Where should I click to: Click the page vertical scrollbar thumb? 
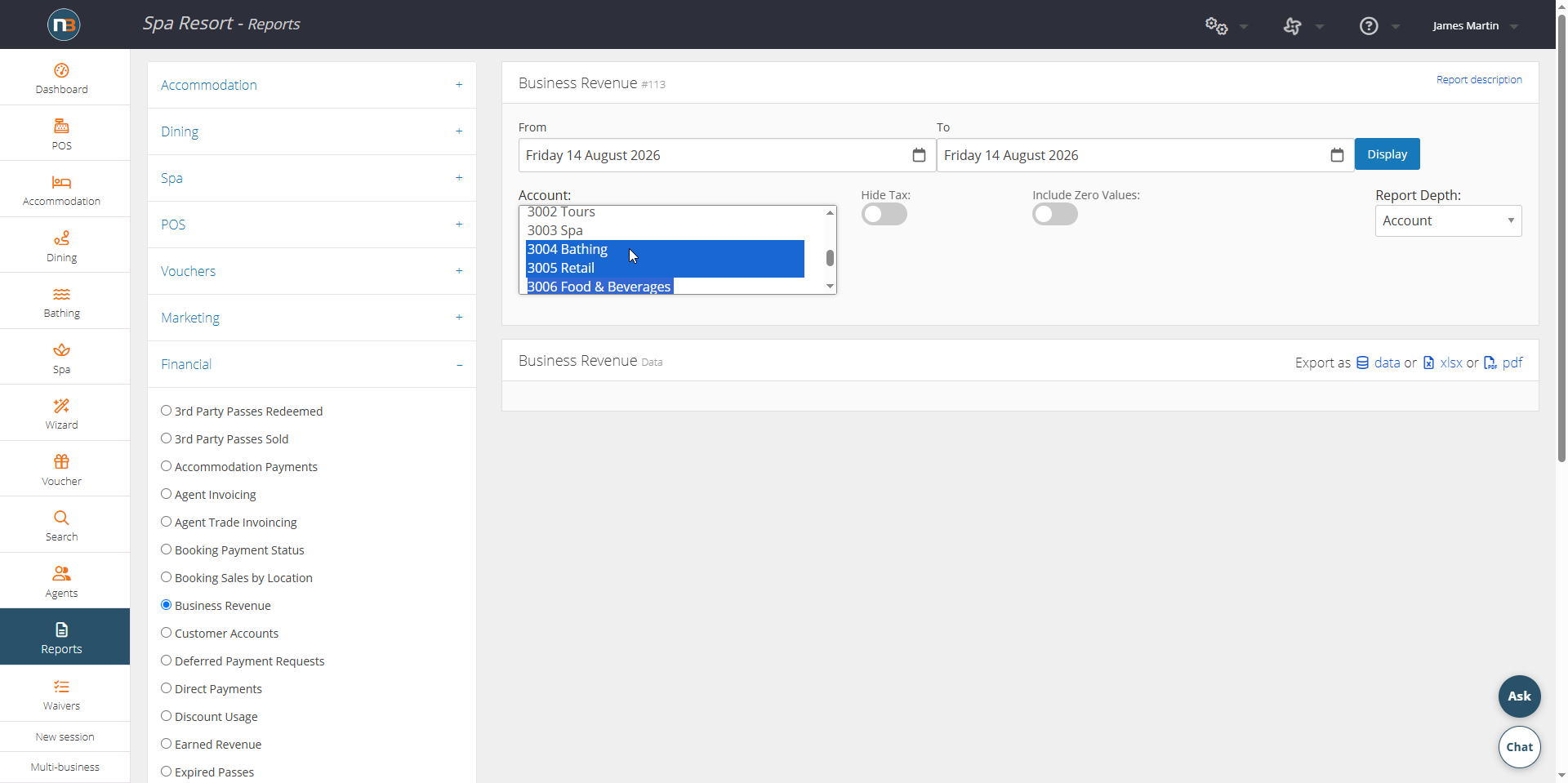click(x=1561, y=237)
